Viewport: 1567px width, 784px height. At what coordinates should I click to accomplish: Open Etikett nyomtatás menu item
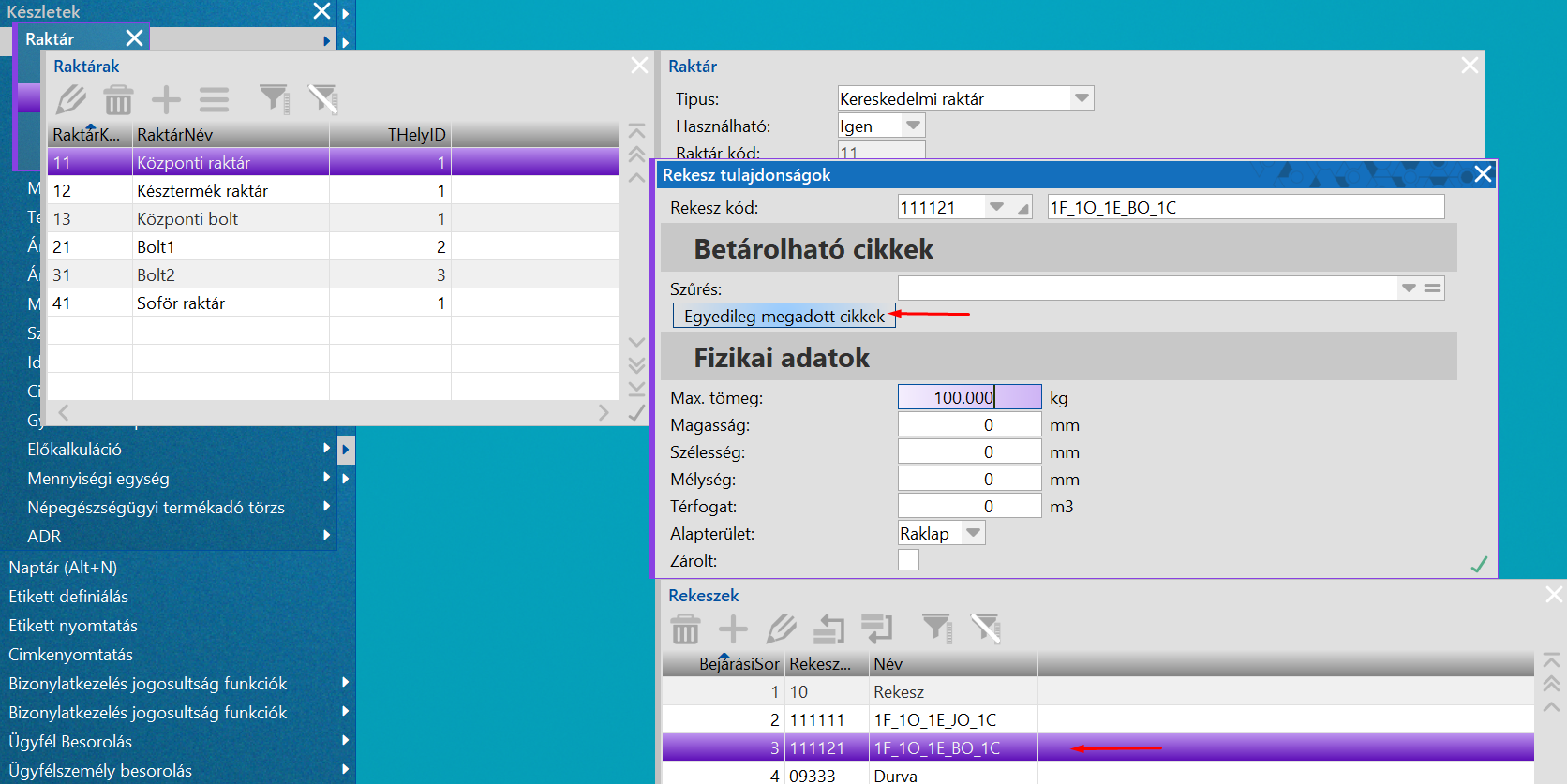click(73, 626)
